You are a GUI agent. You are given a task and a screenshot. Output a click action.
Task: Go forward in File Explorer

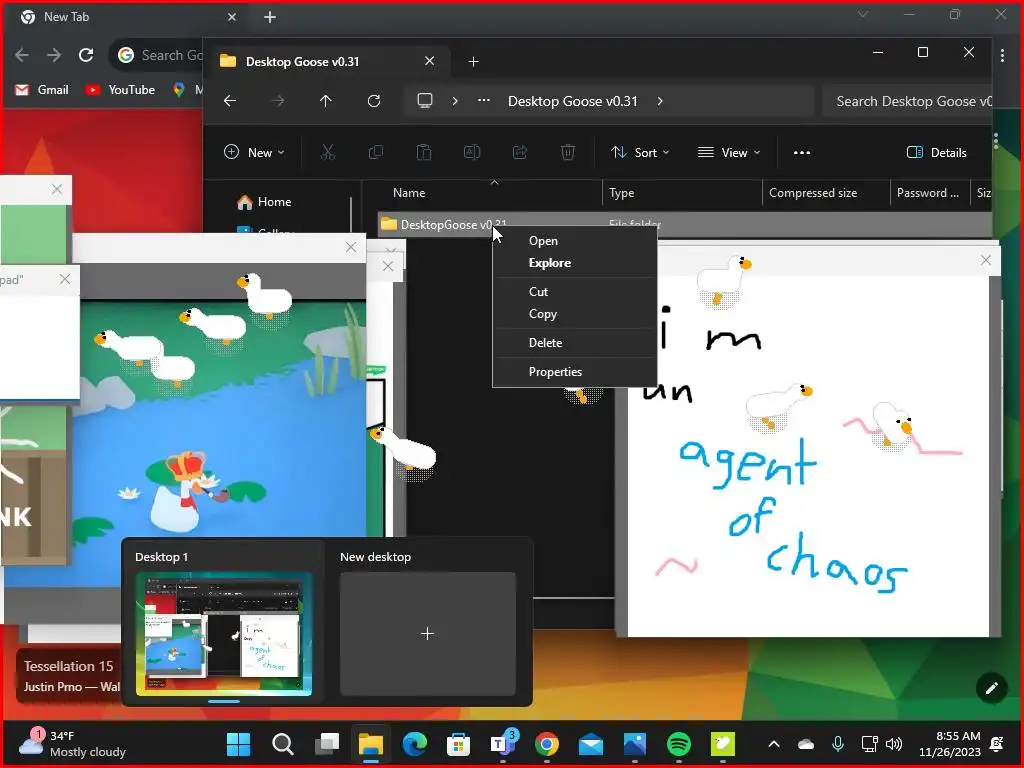(278, 101)
